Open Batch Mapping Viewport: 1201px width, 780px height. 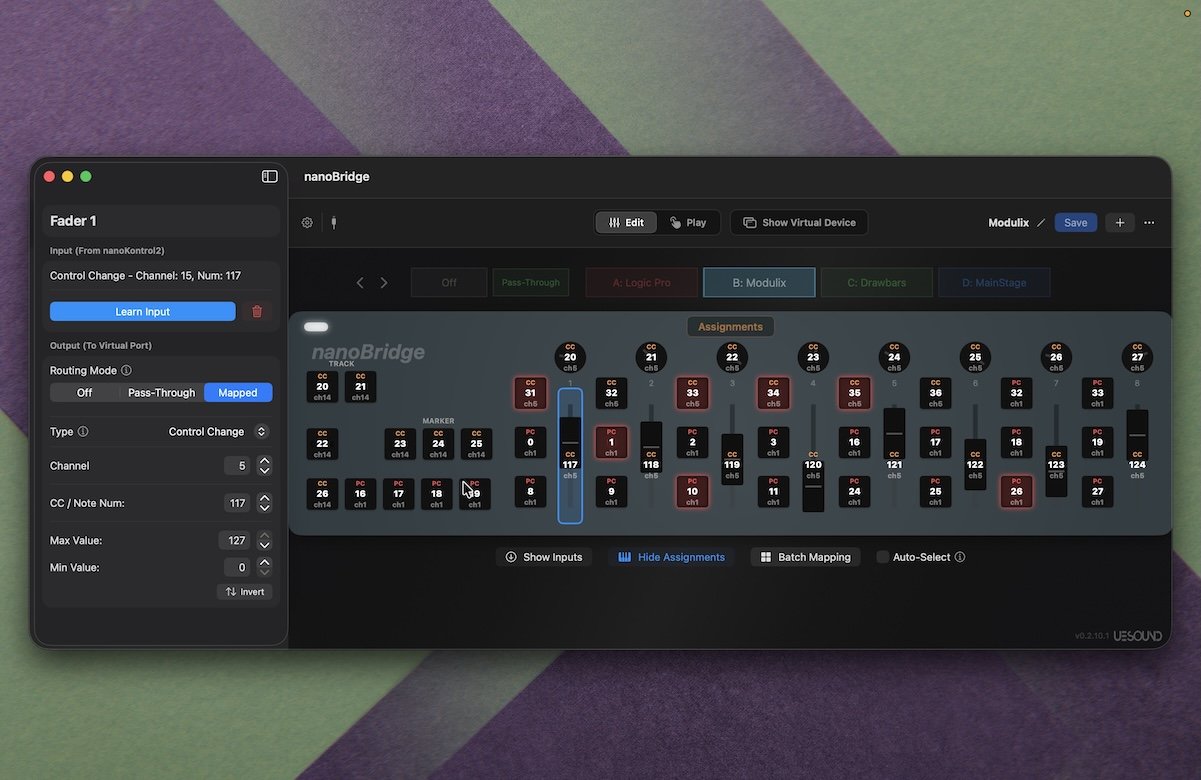(805, 557)
